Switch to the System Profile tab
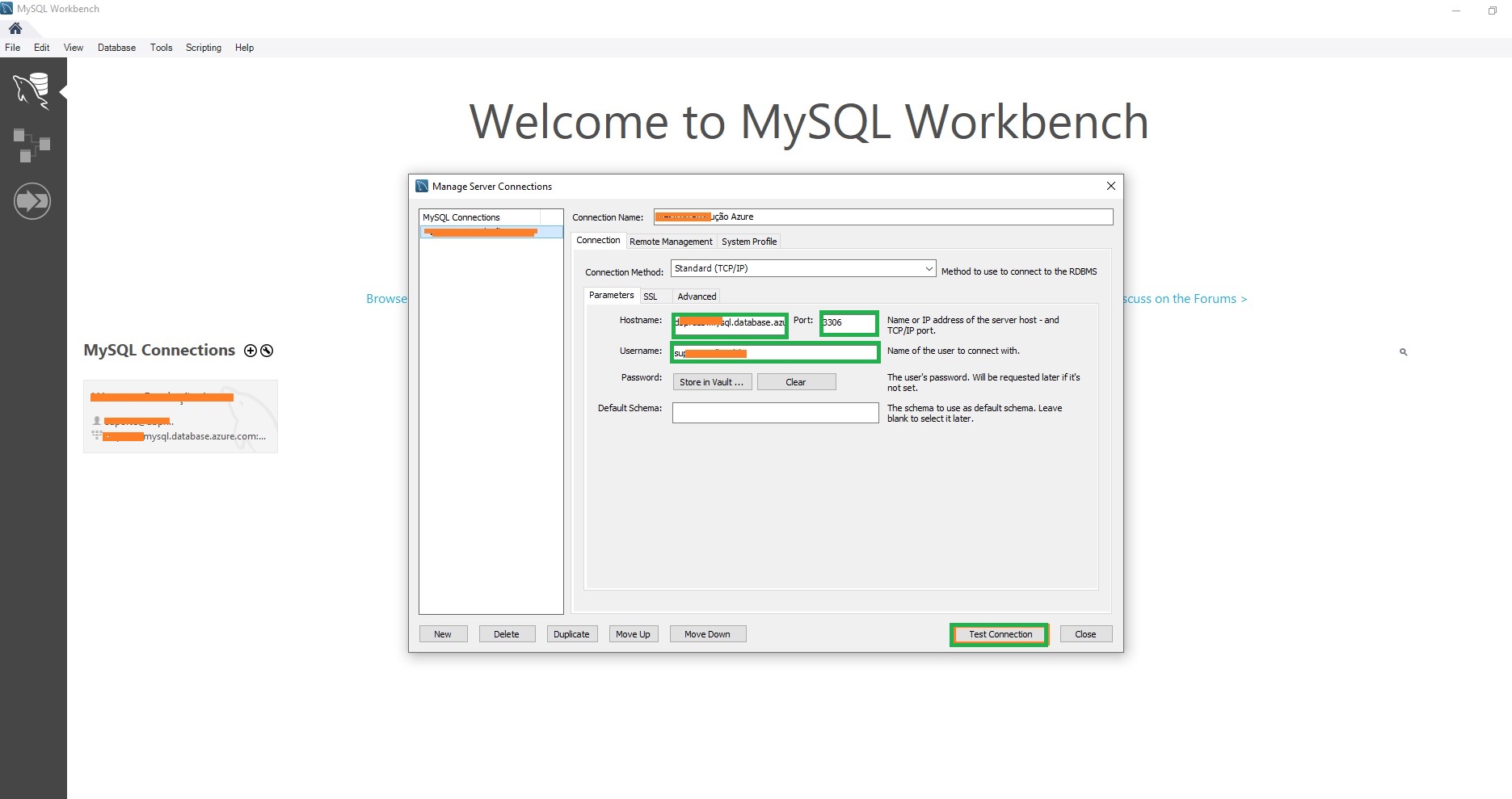 click(749, 242)
